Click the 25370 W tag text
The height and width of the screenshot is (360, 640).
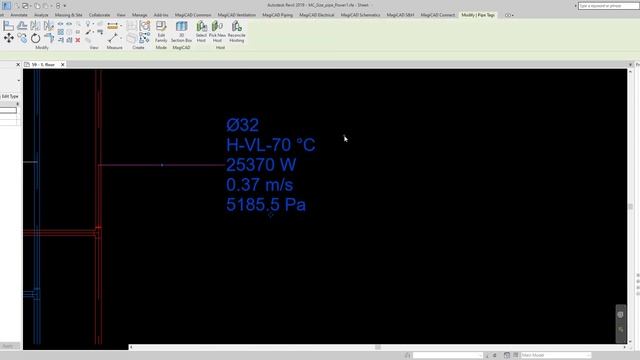[261, 165]
